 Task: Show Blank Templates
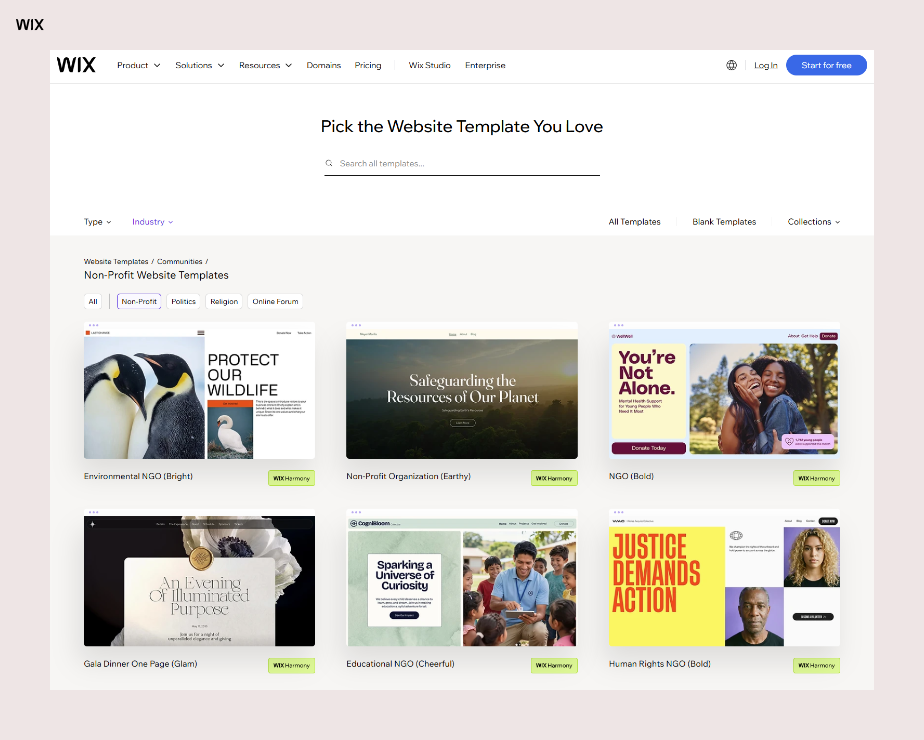click(x=724, y=222)
